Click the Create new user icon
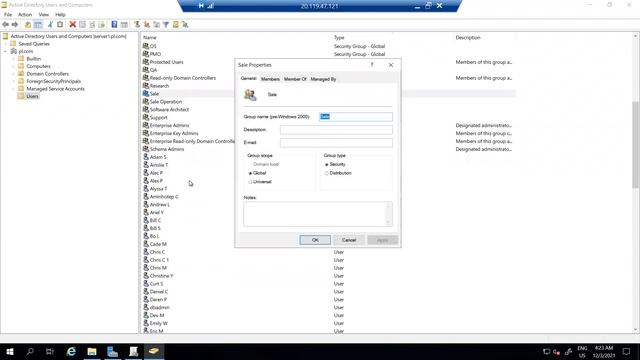 click(137, 24)
